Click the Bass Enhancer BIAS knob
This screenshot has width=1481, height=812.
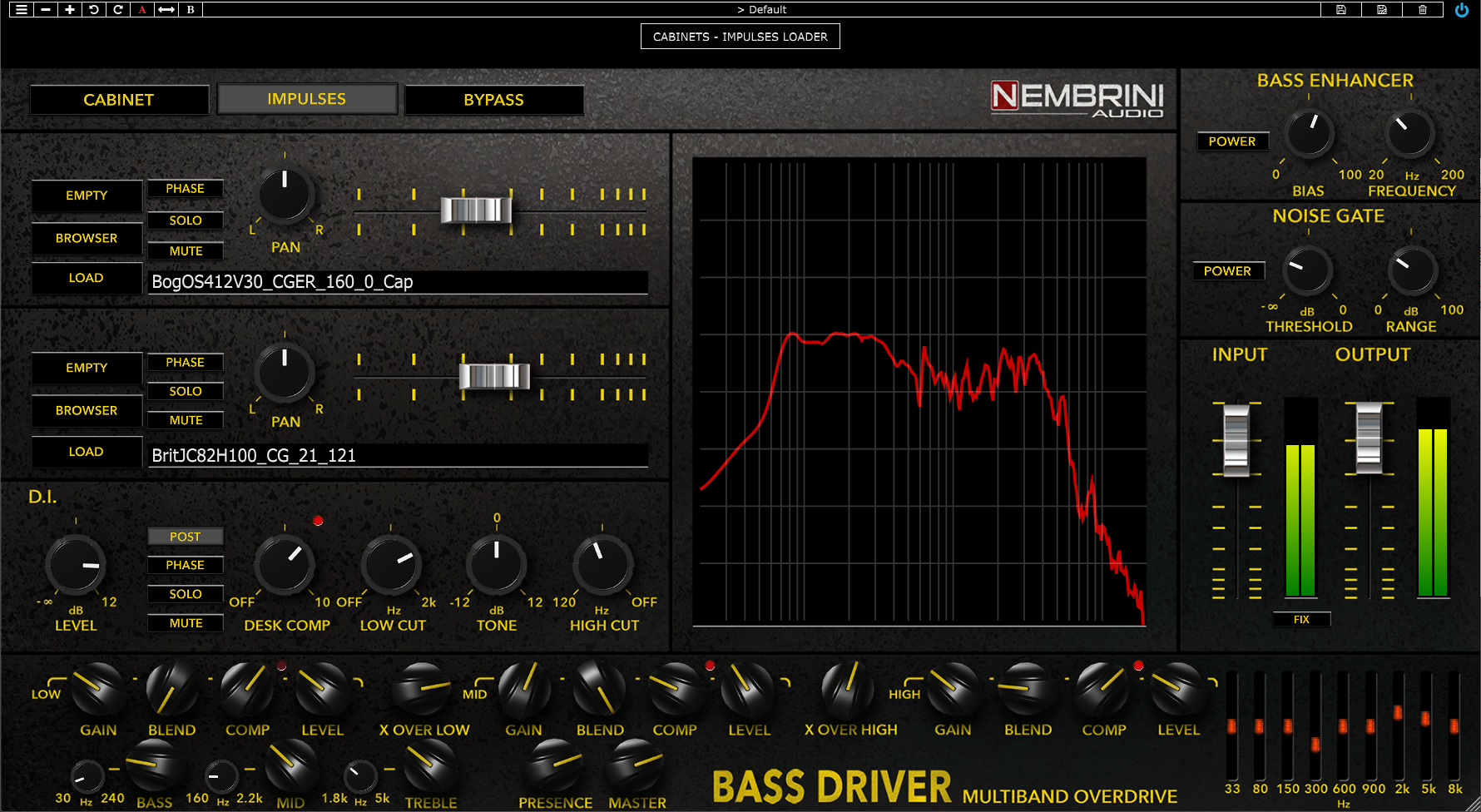1310,134
